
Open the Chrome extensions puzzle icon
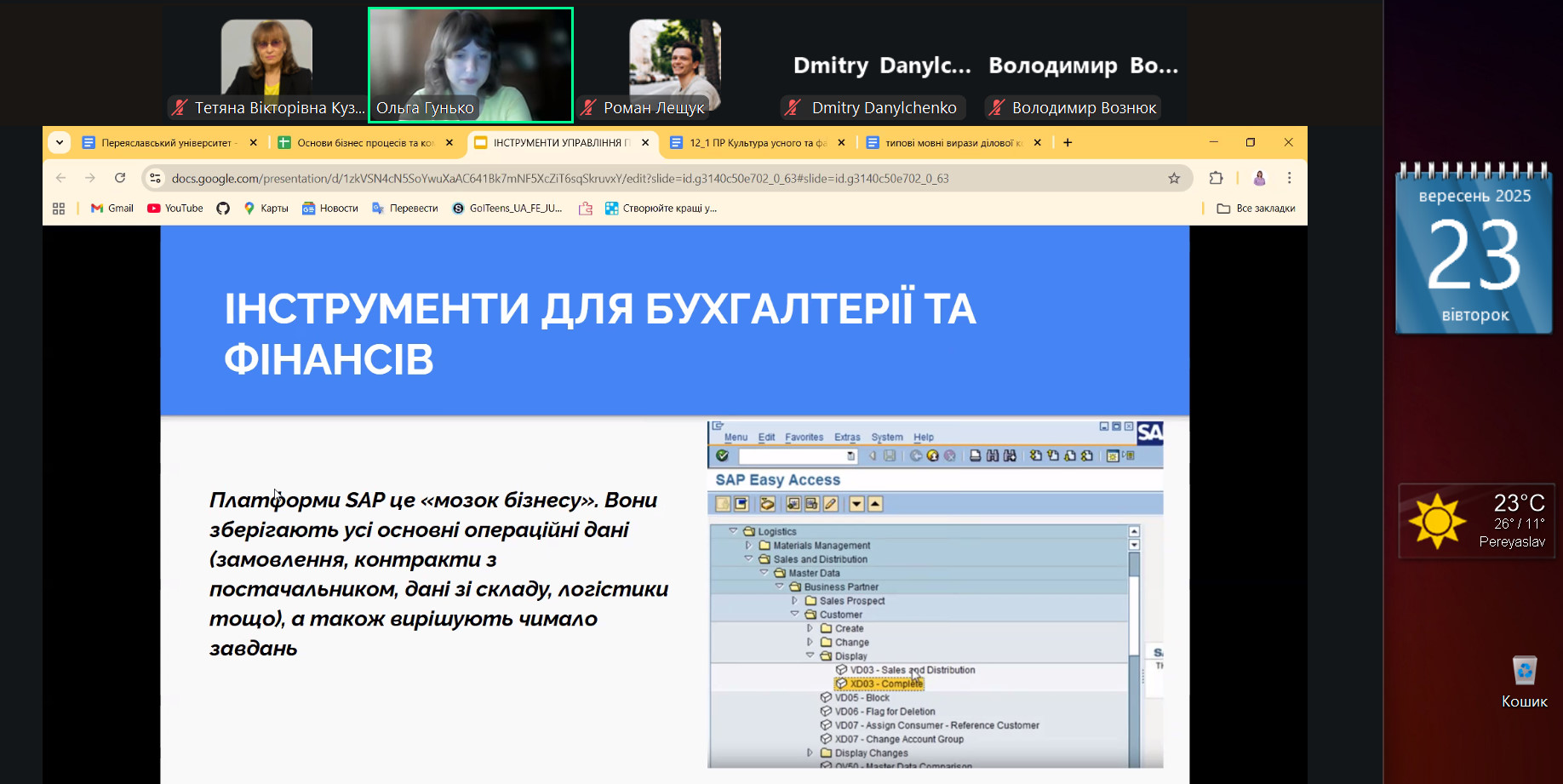[x=1216, y=178]
